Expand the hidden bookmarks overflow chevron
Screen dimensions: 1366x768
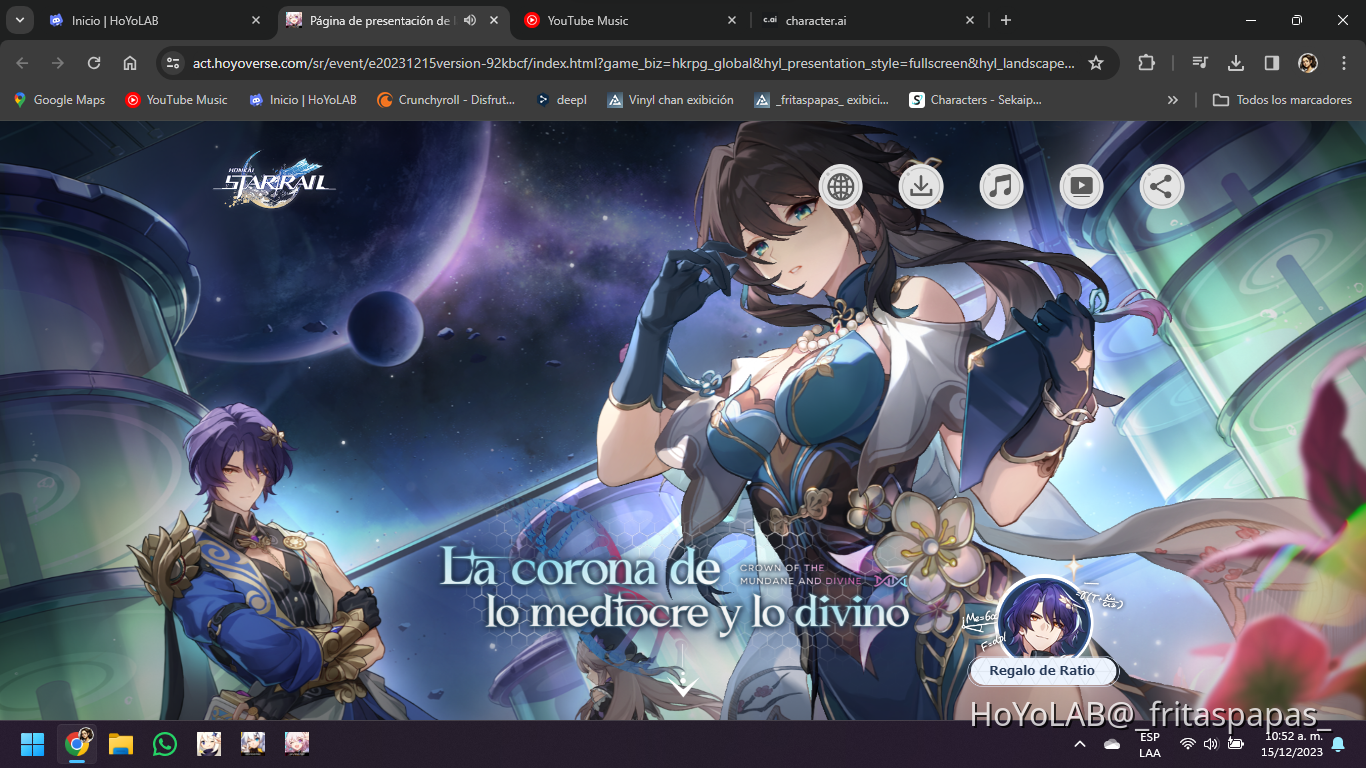(1172, 99)
